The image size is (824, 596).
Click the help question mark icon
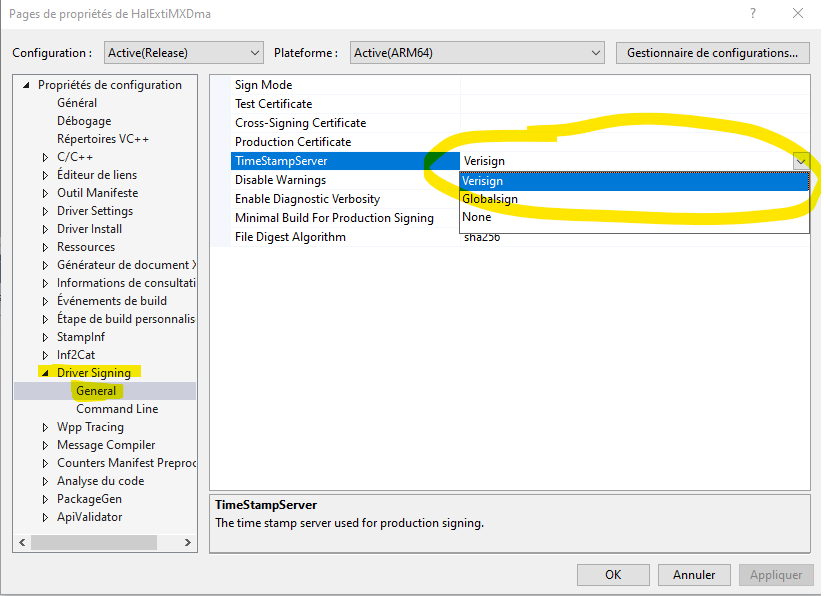[751, 14]
